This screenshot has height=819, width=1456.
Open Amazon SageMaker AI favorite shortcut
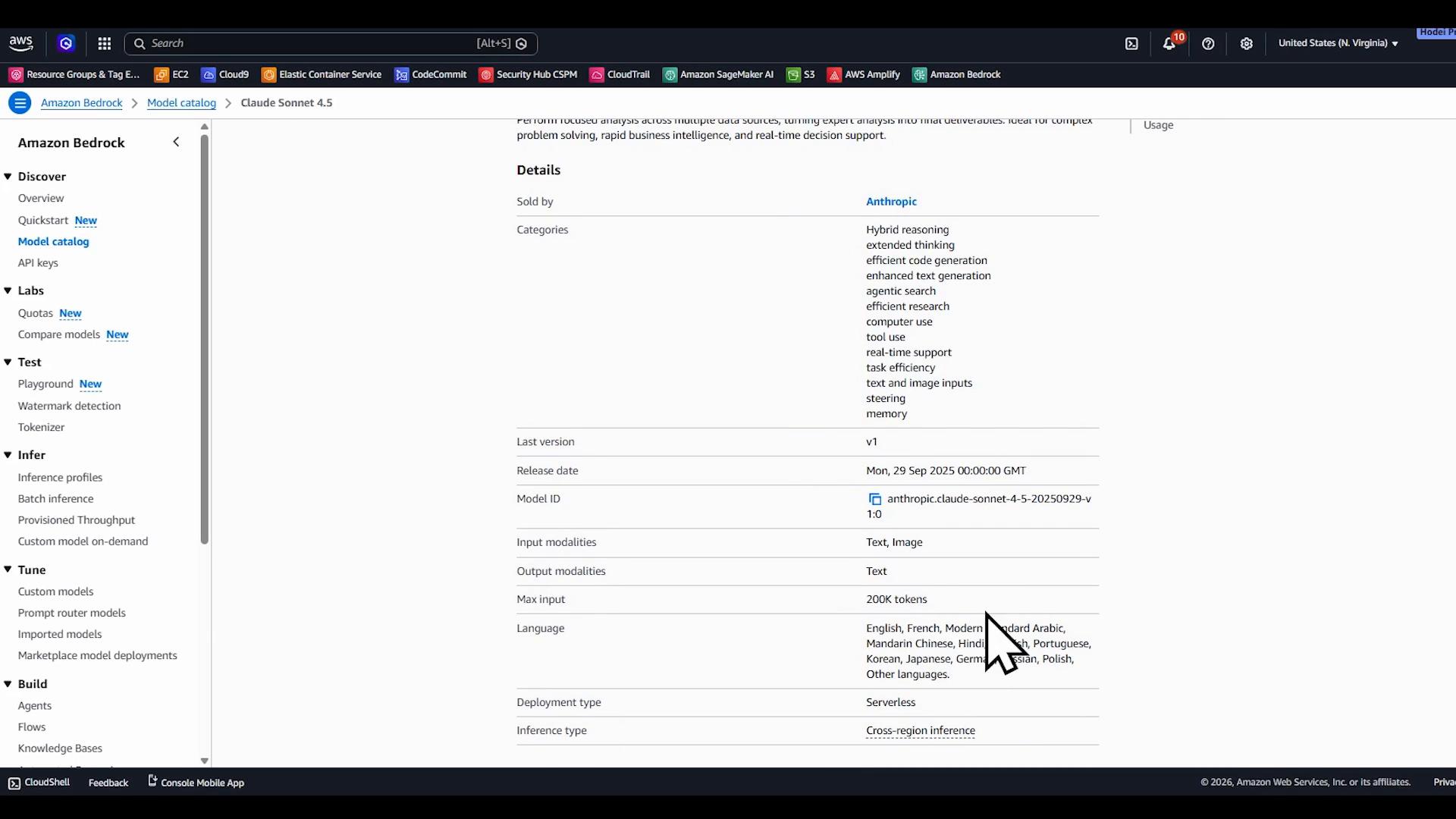click(x=718, y=74)
